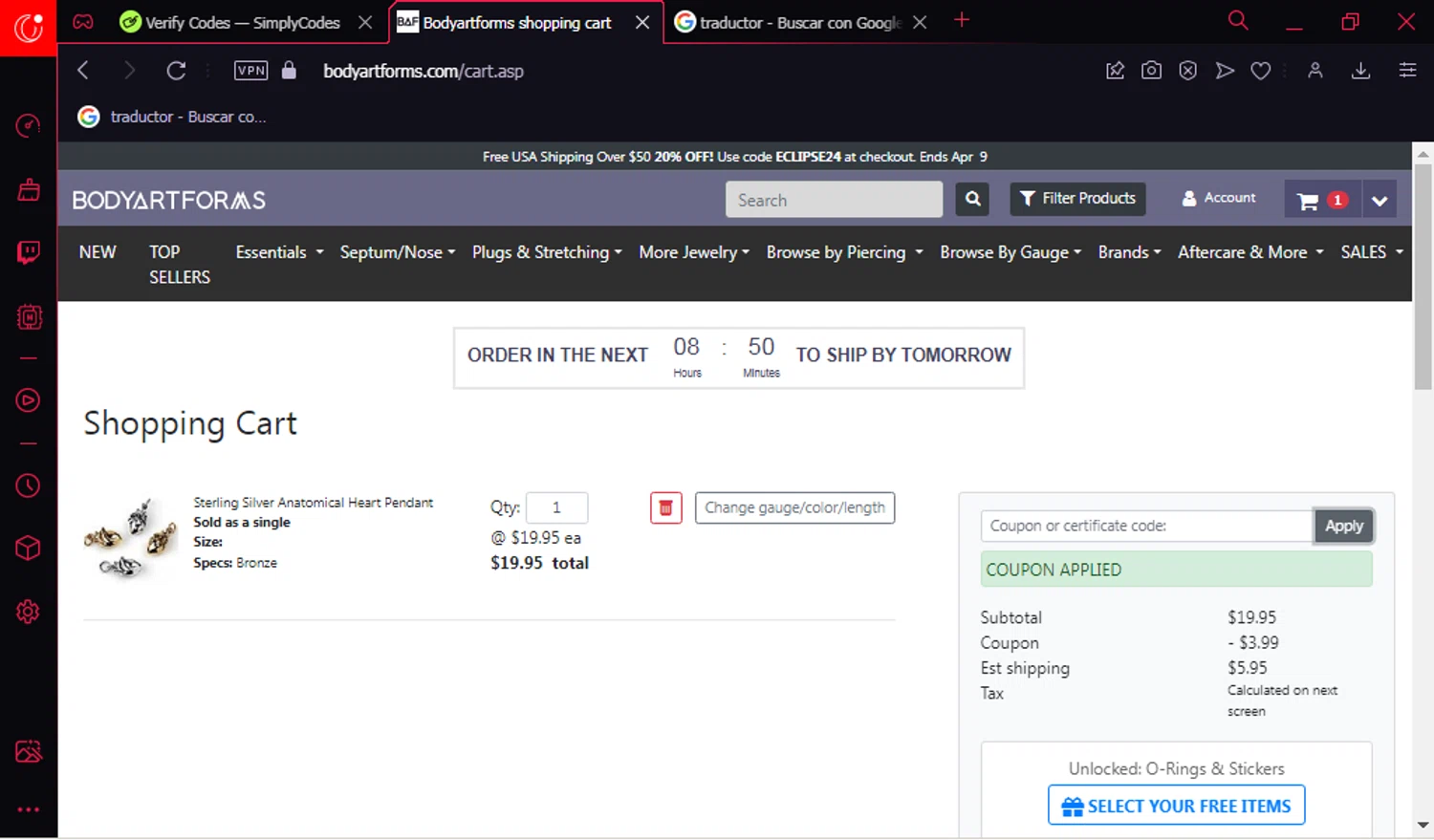Click the address bar URL

(424, 71)
